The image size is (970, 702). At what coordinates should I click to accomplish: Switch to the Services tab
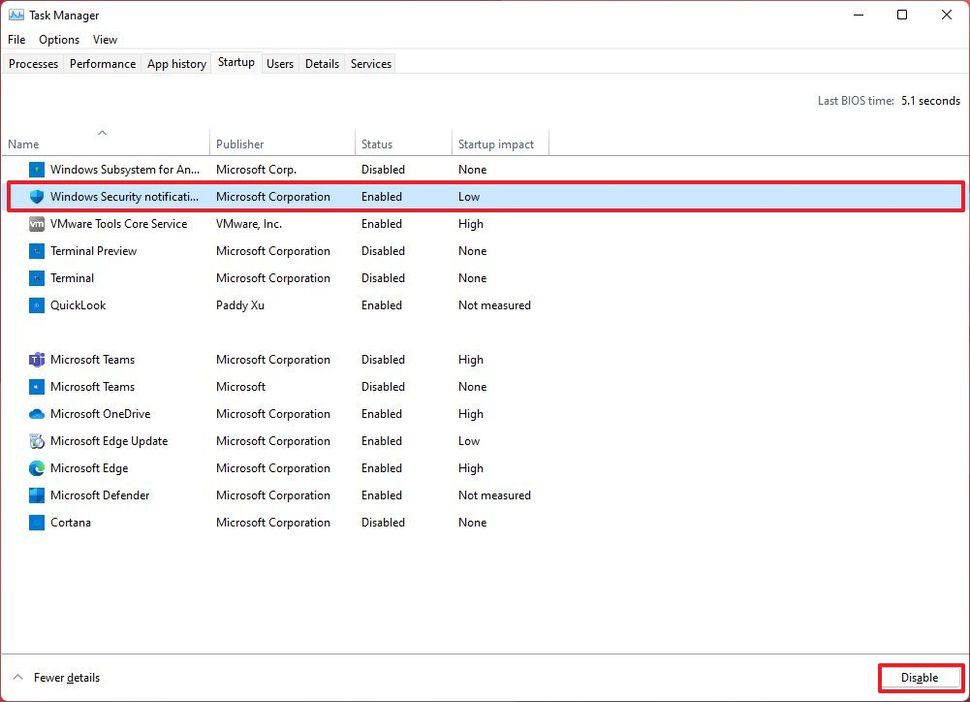coord(370,63)
